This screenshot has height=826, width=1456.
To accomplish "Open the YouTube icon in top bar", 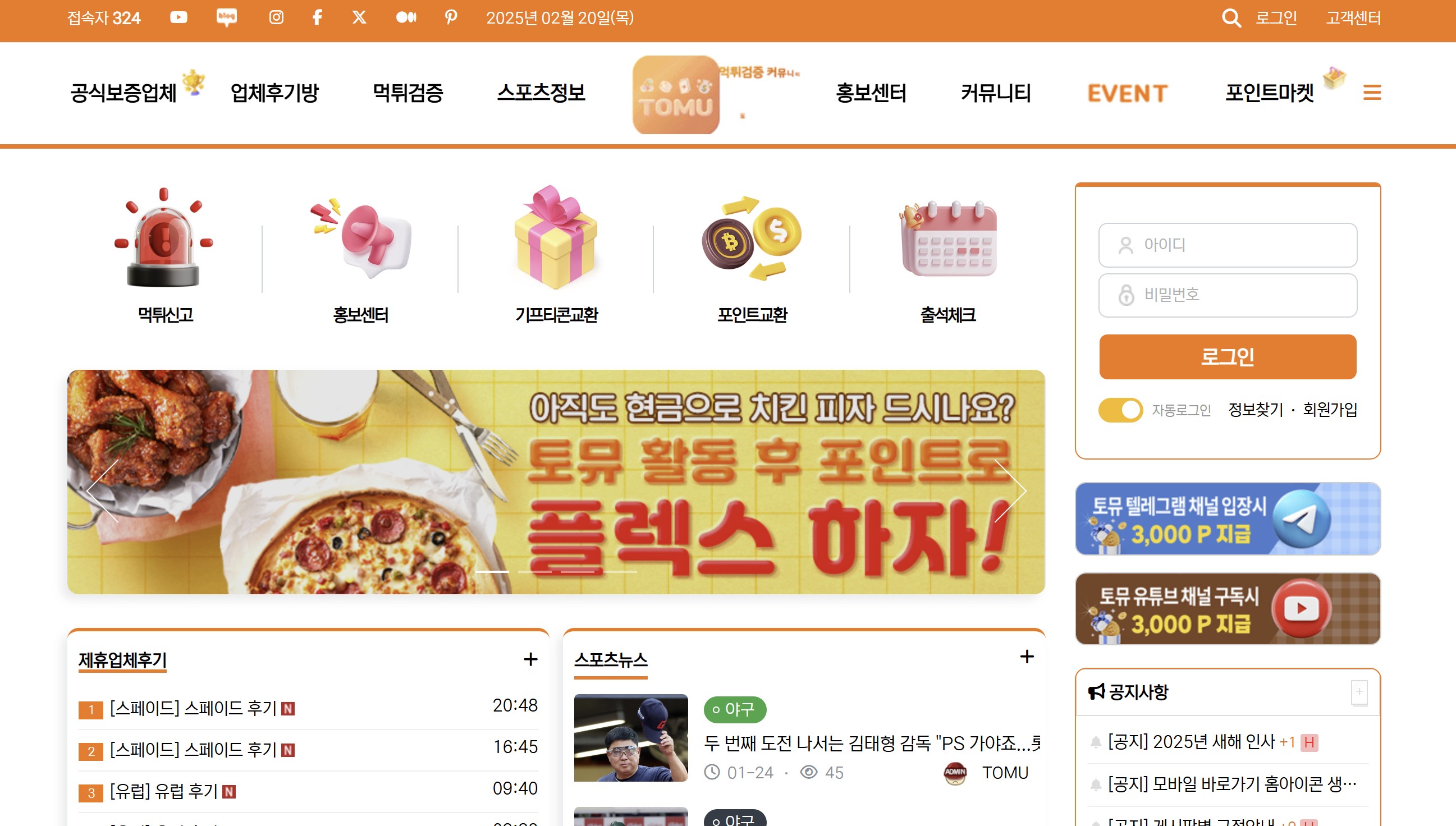I will coord(178,17).
